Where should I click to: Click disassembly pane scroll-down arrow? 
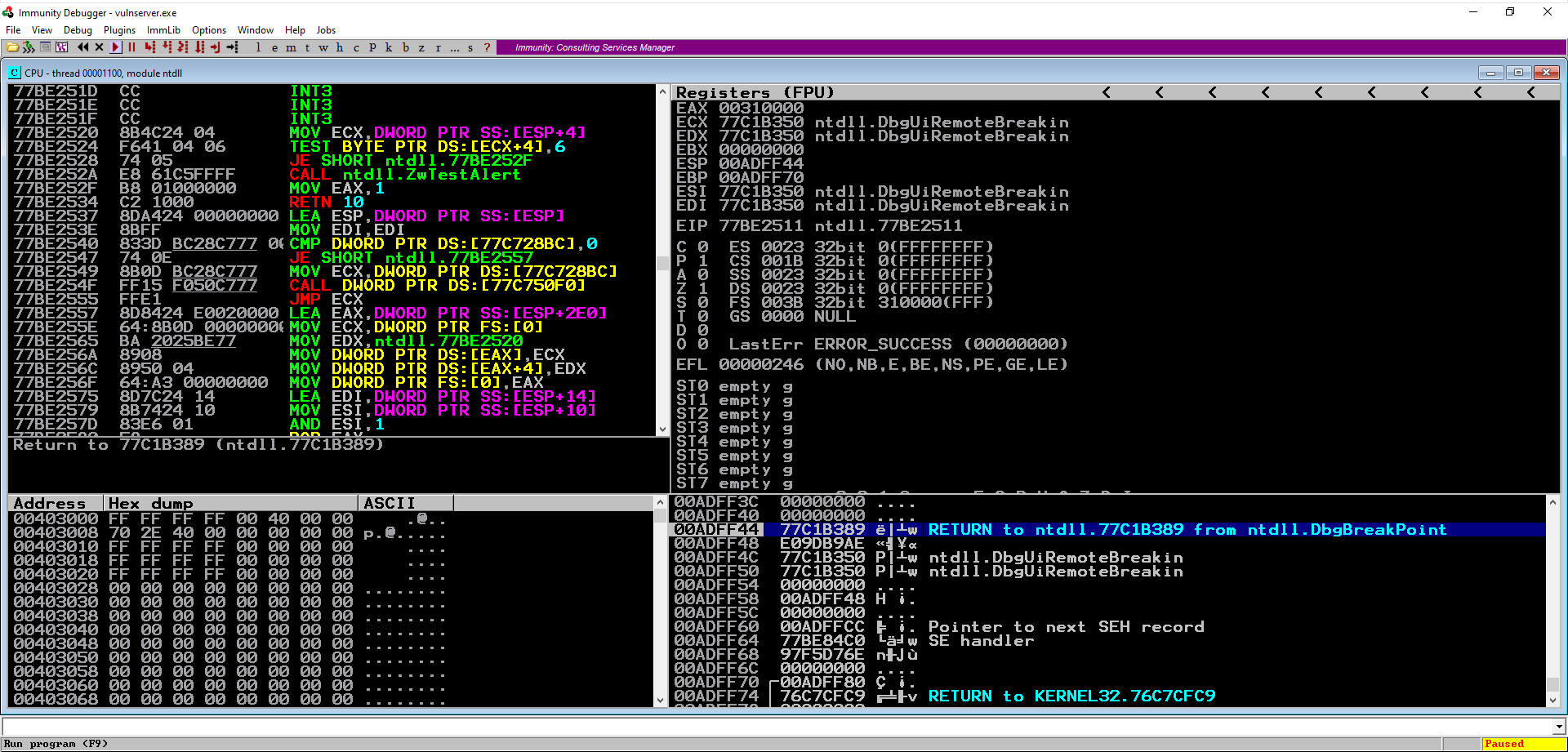point(663,429)
